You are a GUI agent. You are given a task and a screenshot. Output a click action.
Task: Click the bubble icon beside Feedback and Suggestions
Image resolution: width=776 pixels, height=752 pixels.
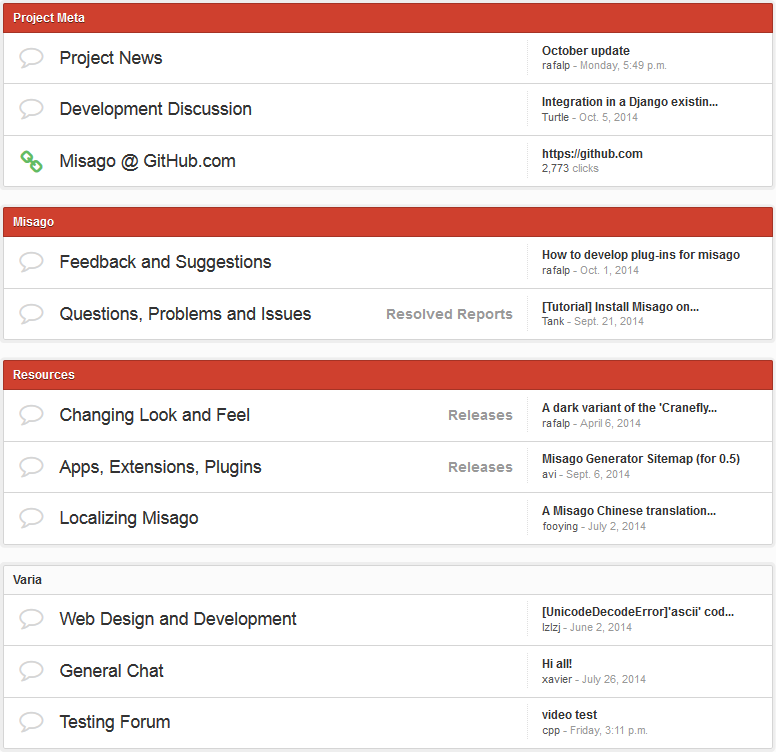pyautogui.click(x=31, y=262)
